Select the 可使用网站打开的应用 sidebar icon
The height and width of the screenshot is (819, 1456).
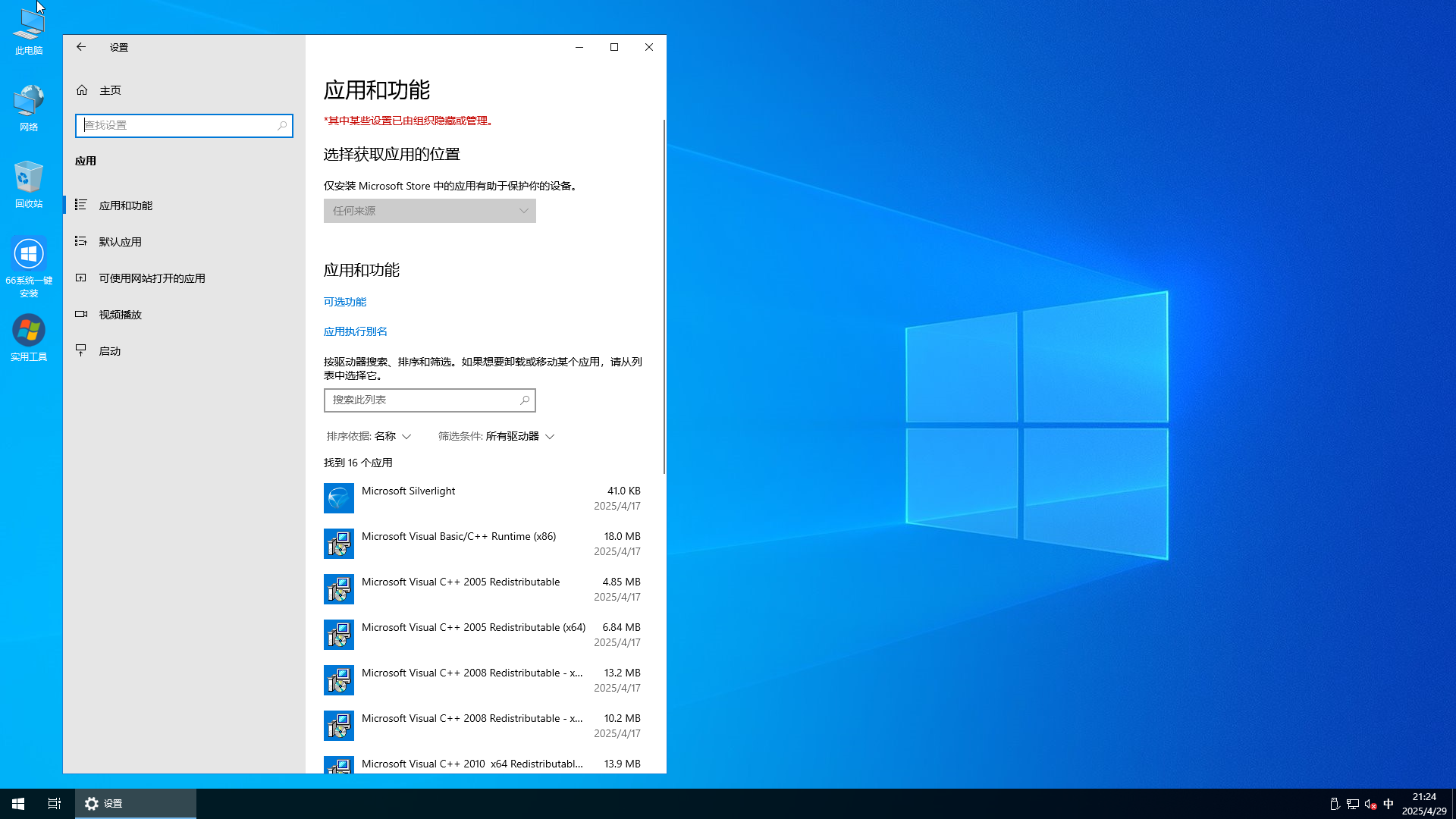click(x=81, y=278)
